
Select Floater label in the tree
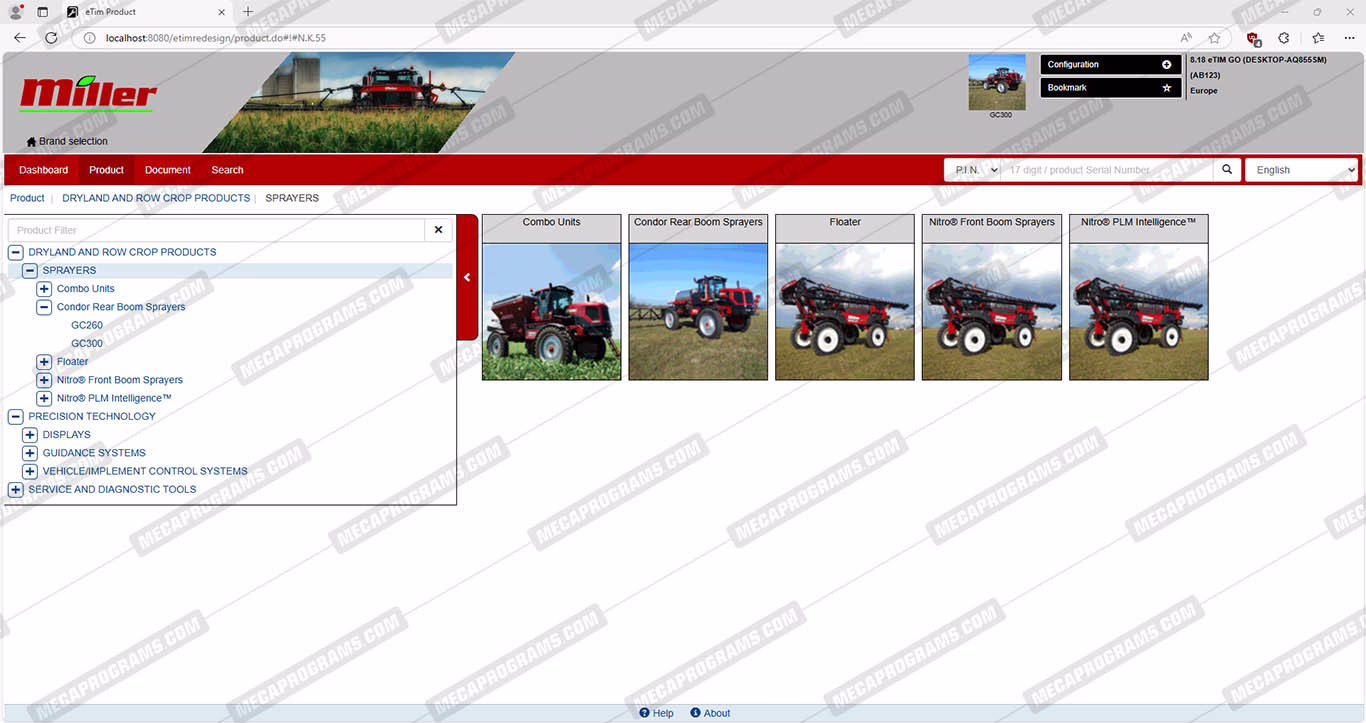73,362
